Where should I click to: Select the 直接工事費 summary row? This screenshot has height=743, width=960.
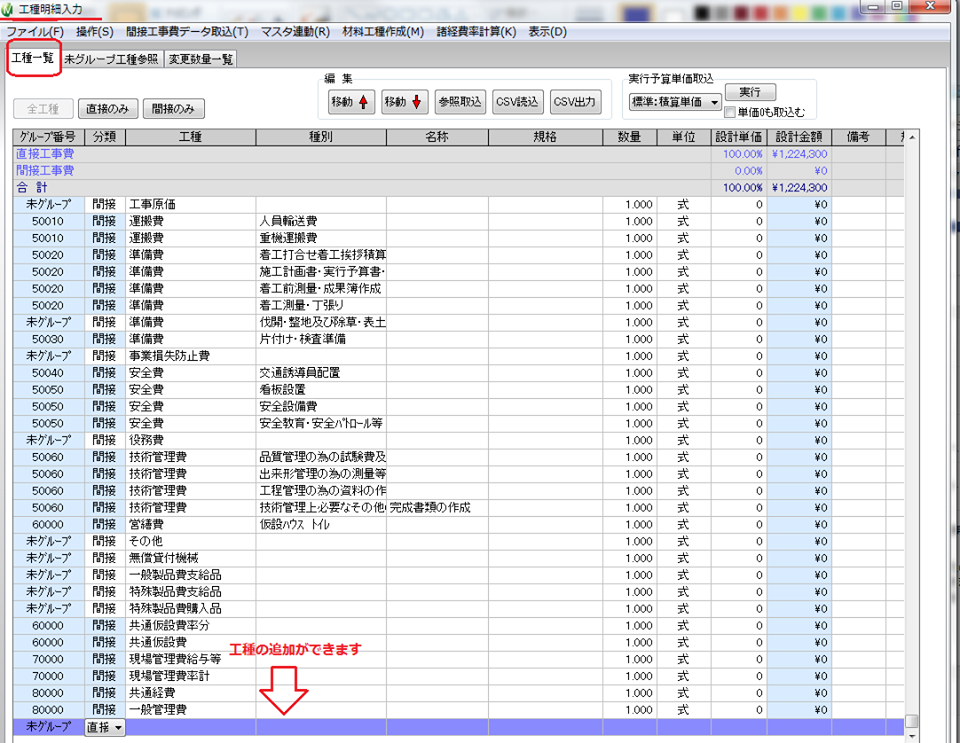click(458, 154)
